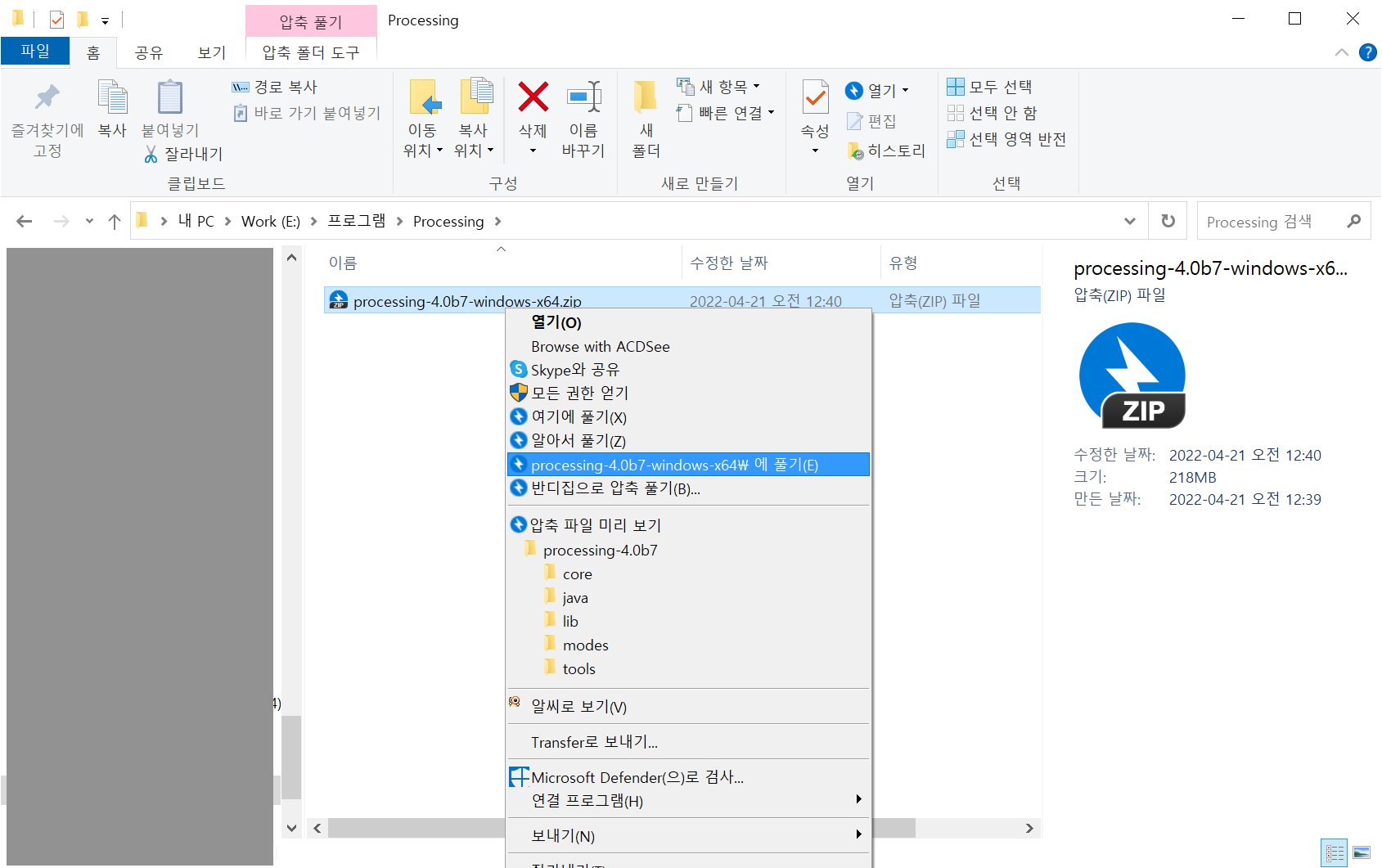The image size is (1382, 868).
Task: Click Work (E:) in the address bar
Action: (271, 221)
